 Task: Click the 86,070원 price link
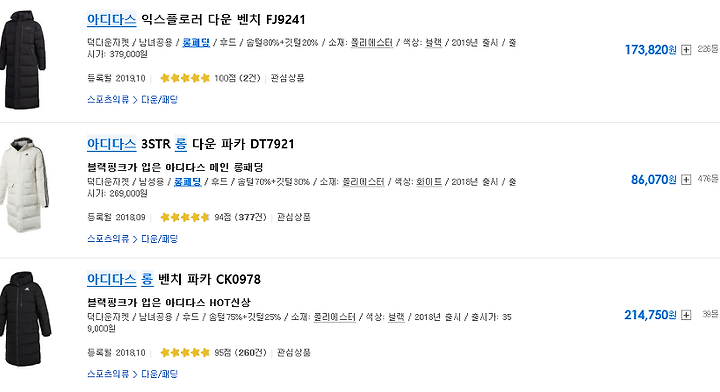pos(653,179)
